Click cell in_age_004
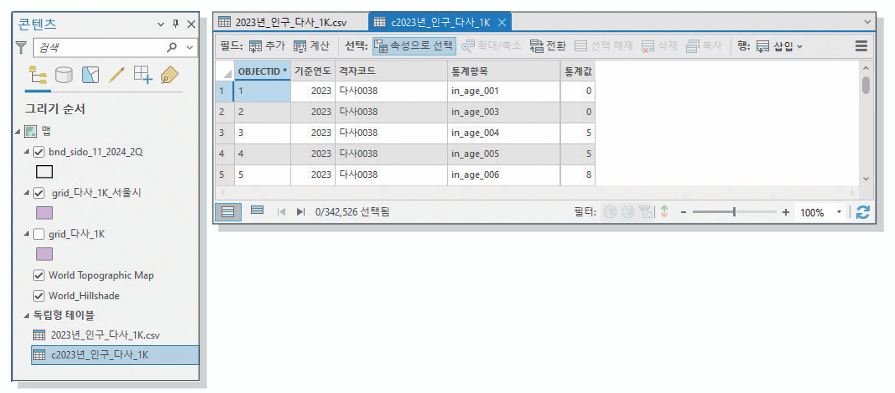The height and width of the screenshot is (393, 895). pos(503,133)
